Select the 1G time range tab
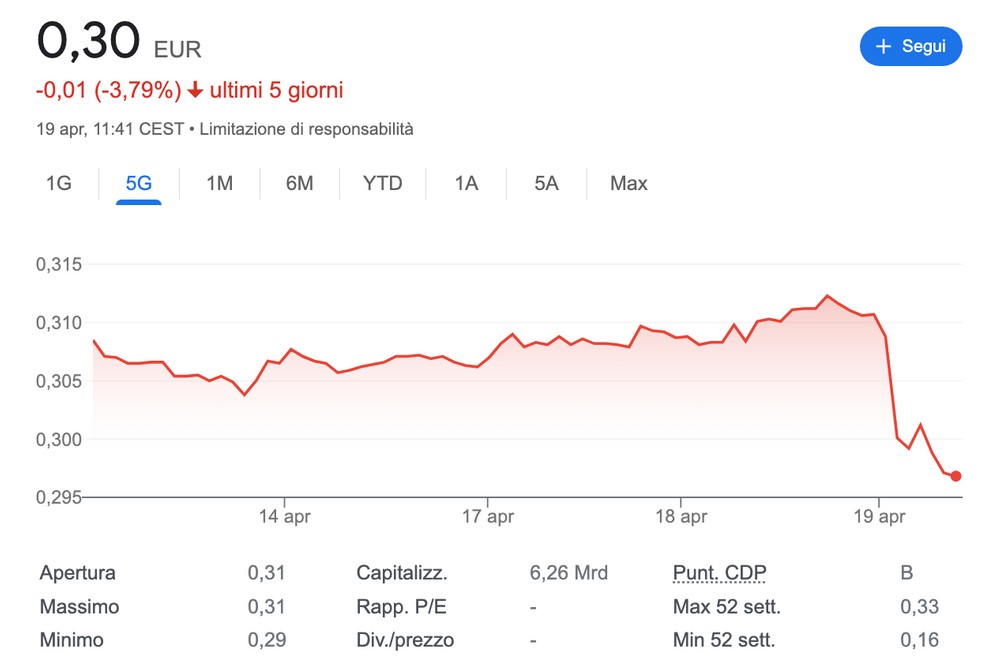This screenshot has width=1000, height=671. [59, 184]
